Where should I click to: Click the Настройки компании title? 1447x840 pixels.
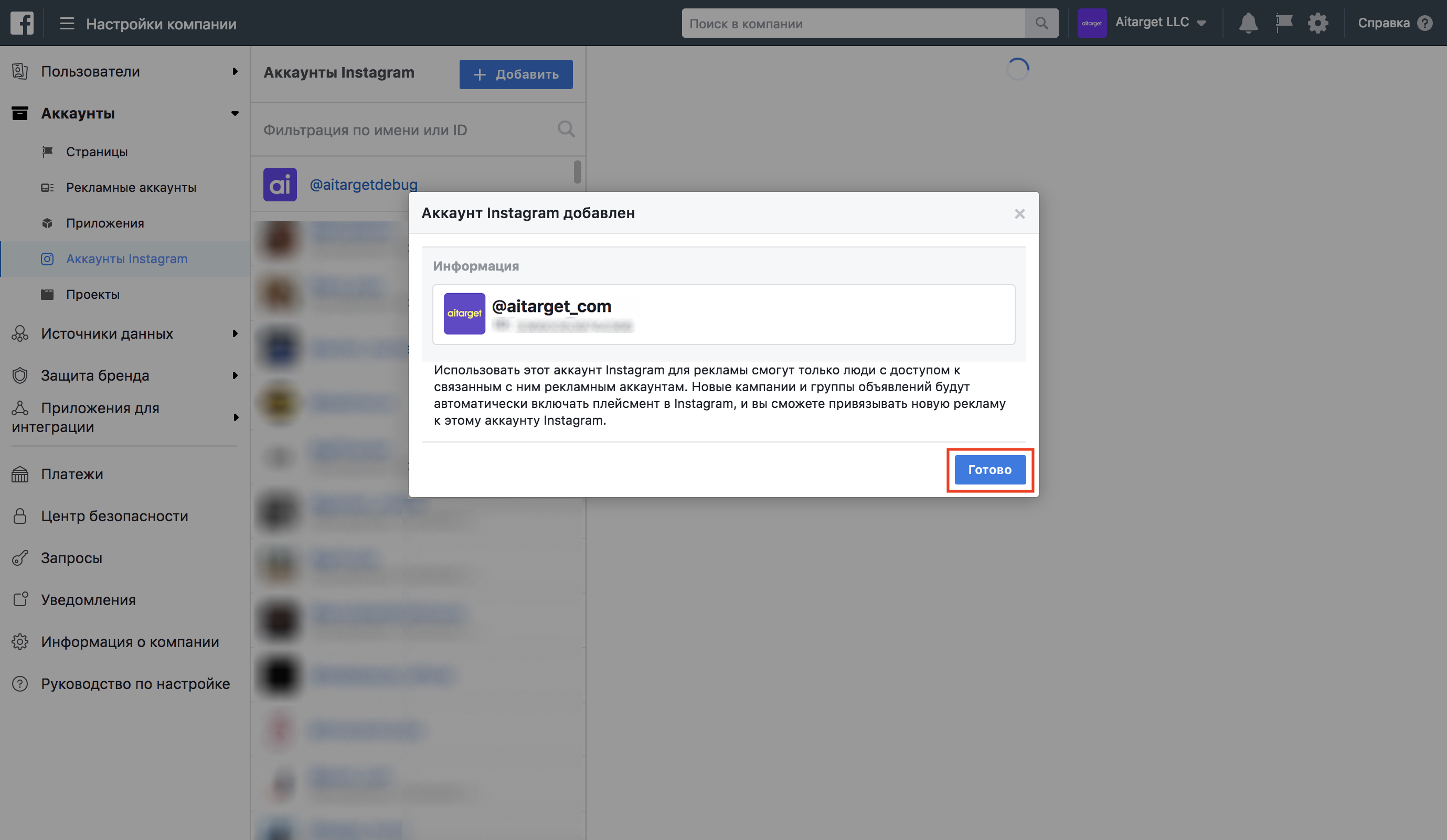[x=162, y=24]
